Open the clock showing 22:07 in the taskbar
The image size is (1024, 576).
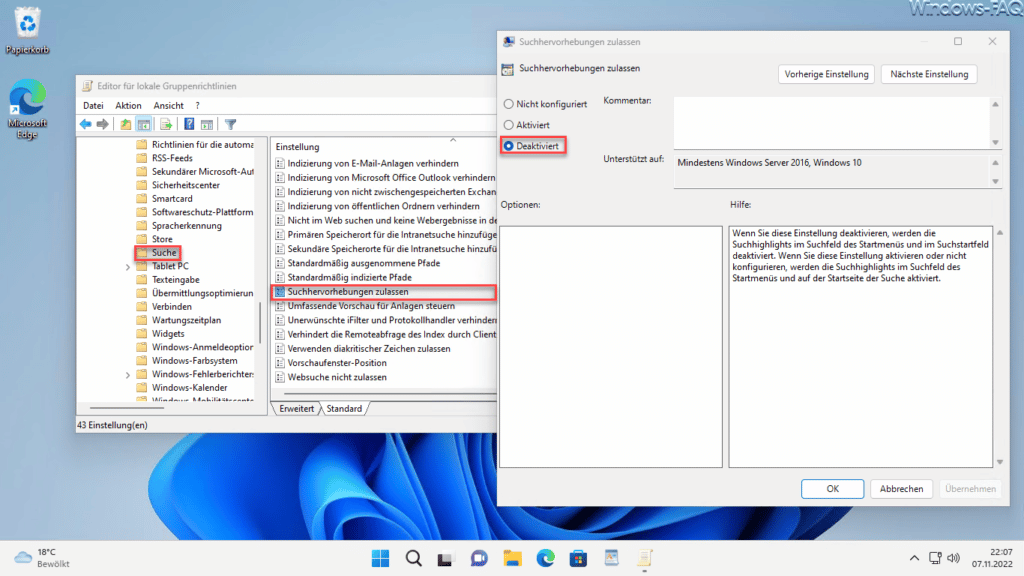click(991, 558)
